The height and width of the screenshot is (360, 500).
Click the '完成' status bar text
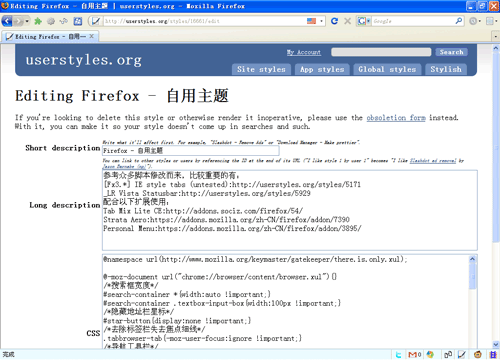click(9, 354)
